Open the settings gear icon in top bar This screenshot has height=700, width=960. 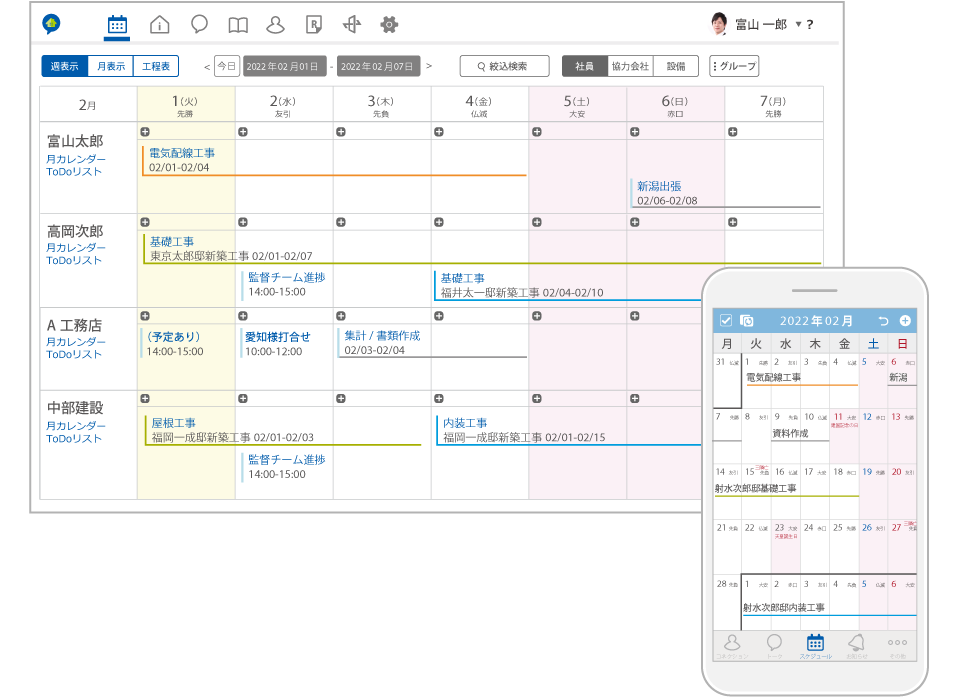(x=389, y=25)
